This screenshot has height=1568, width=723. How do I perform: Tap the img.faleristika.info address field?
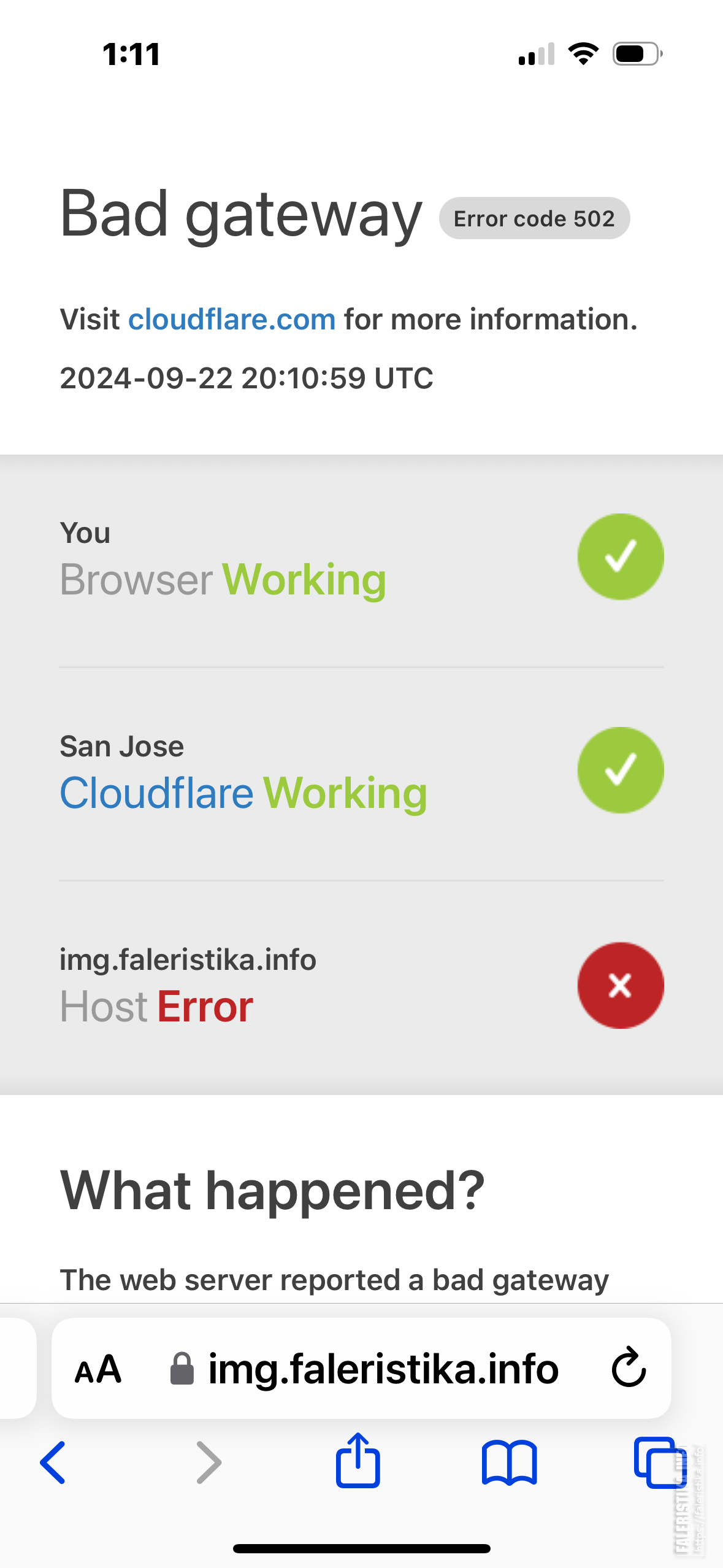(x=361, y=1368)
